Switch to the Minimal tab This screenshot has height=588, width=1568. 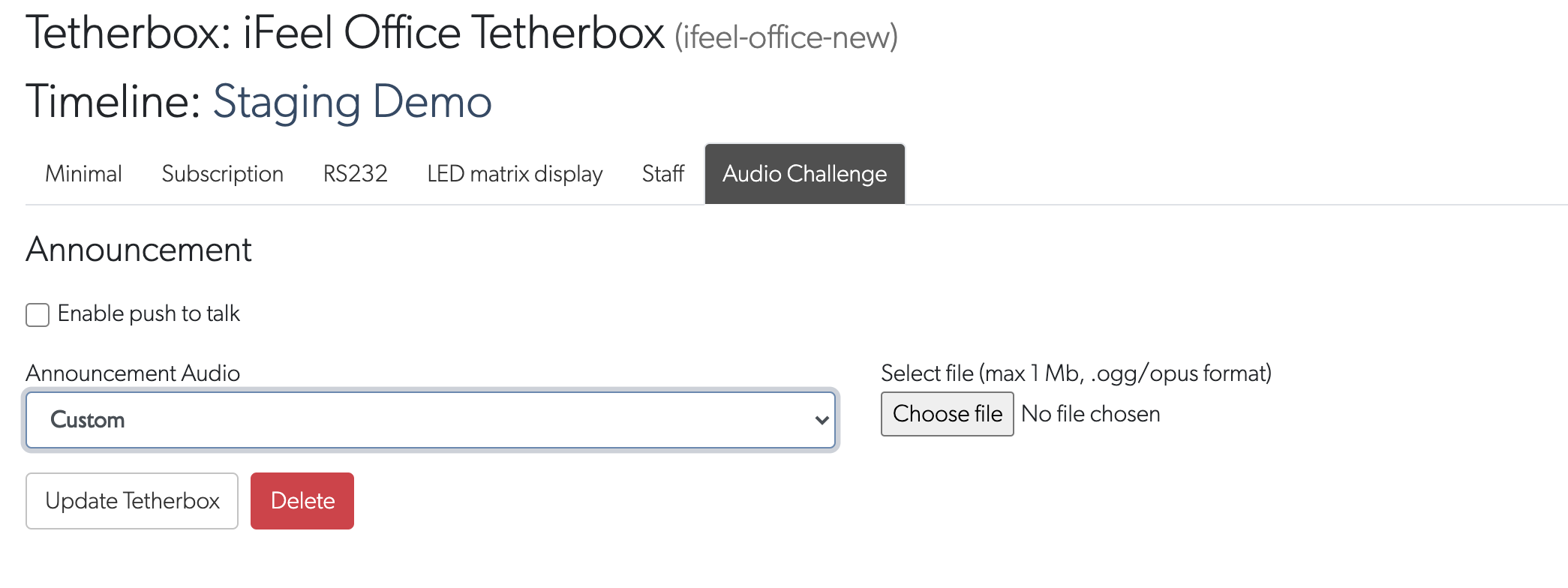click(x=83, y=173)
